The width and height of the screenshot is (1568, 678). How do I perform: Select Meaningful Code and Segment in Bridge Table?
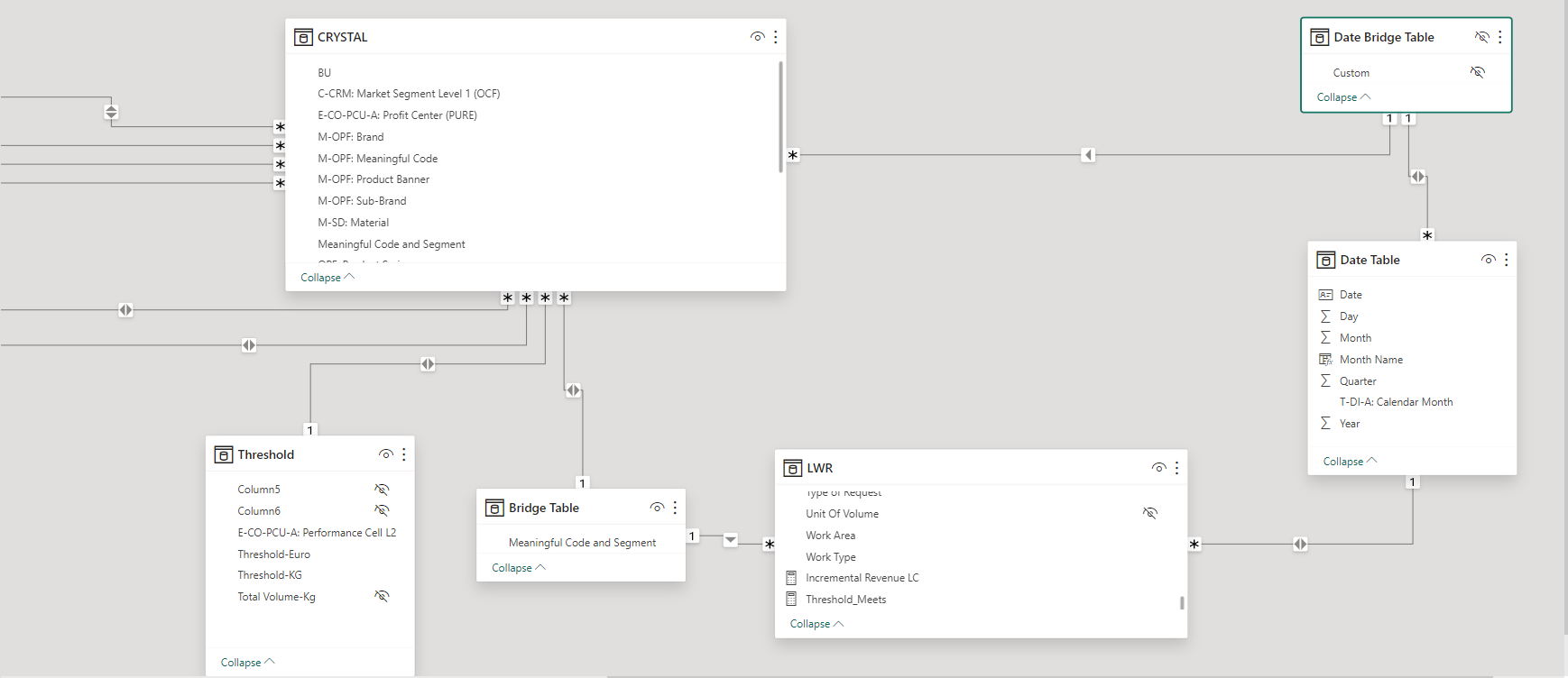(582, 543)
